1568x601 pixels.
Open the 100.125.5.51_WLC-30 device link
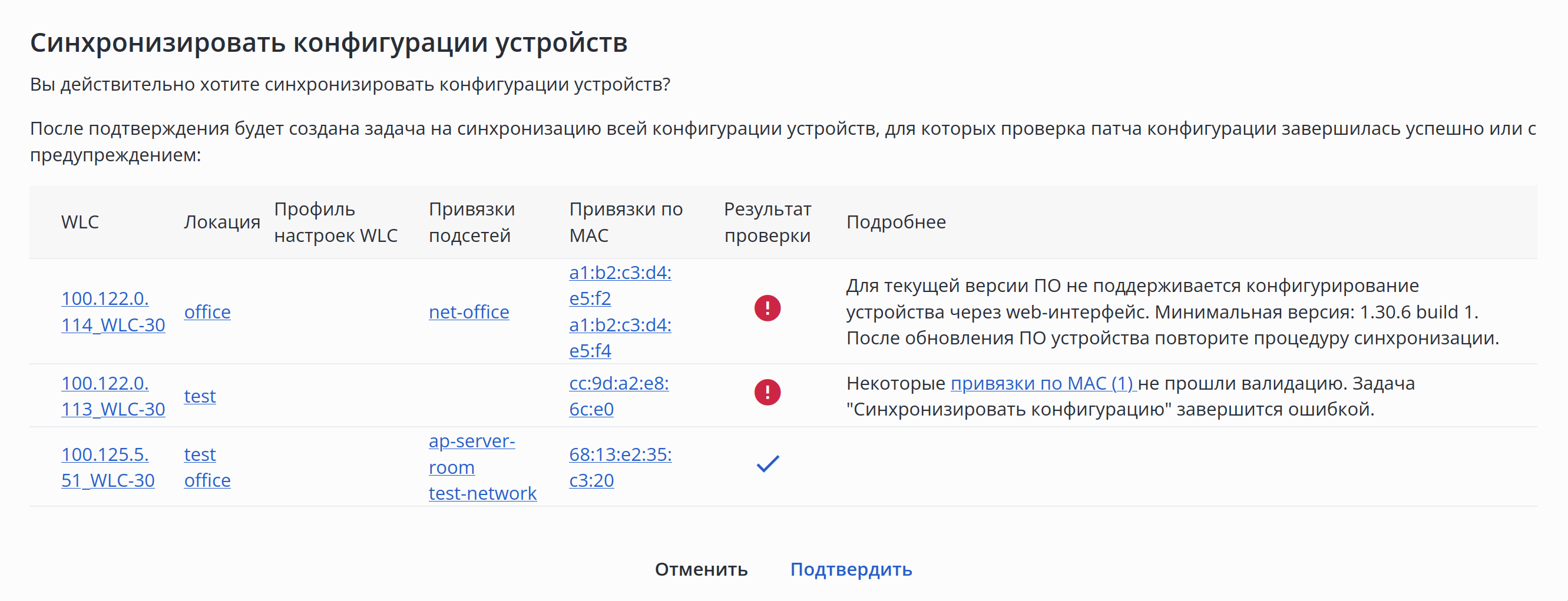coord(108,467)
